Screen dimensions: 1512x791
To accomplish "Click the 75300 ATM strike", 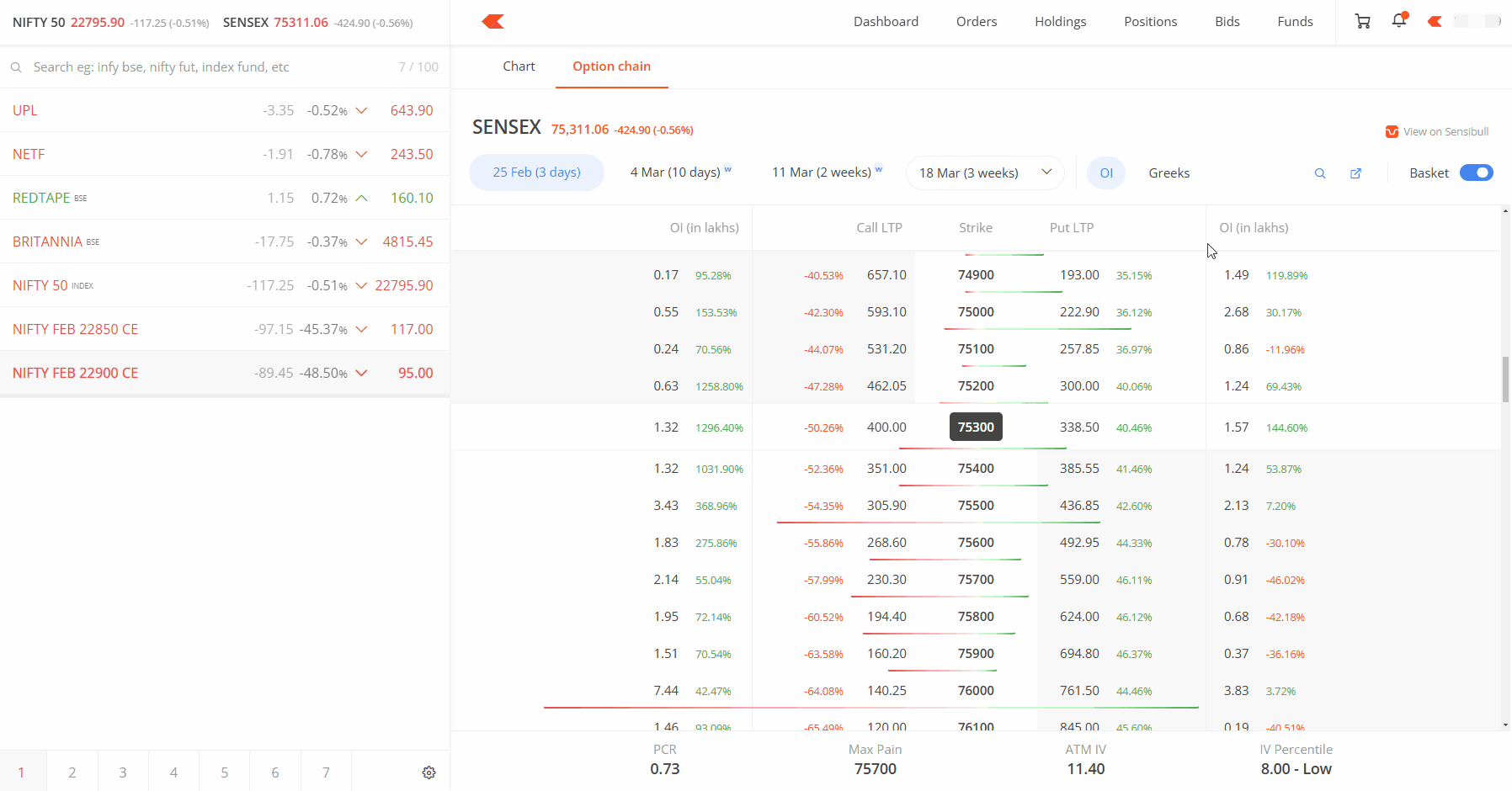I will (976, 427).
